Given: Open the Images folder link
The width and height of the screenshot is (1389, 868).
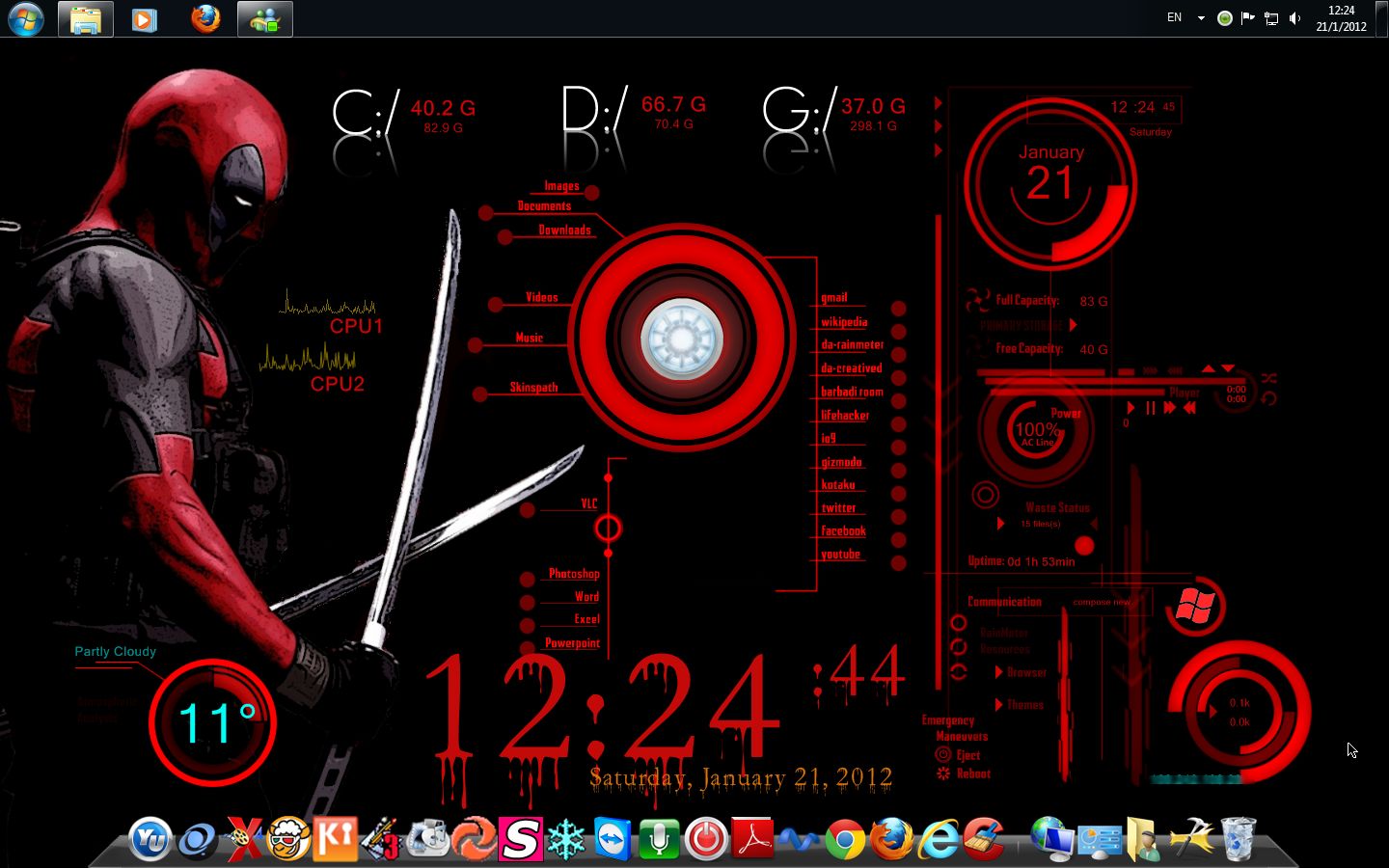Looking at the screenshot, I should [561, 186].
